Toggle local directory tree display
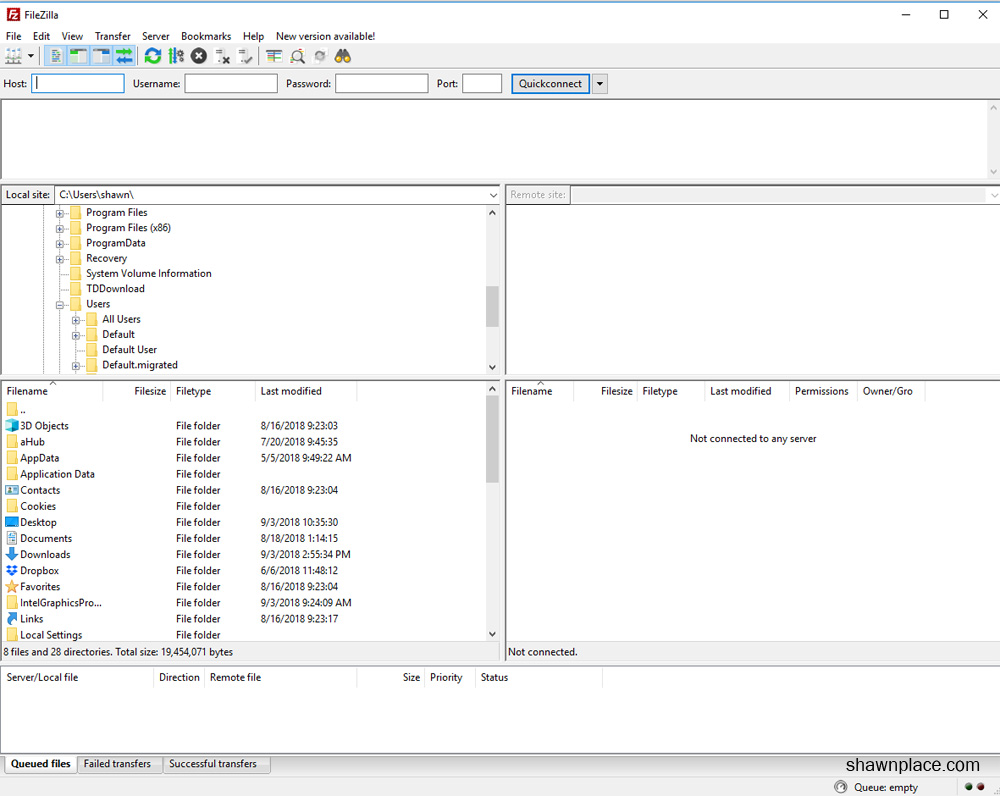This screenshot has width=1000, height=796. 78,56
